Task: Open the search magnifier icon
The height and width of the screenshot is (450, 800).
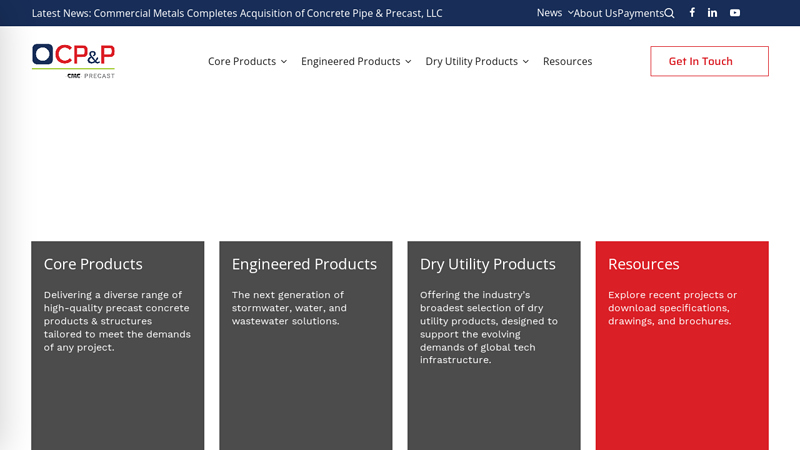Action: [x=669, y=13]
